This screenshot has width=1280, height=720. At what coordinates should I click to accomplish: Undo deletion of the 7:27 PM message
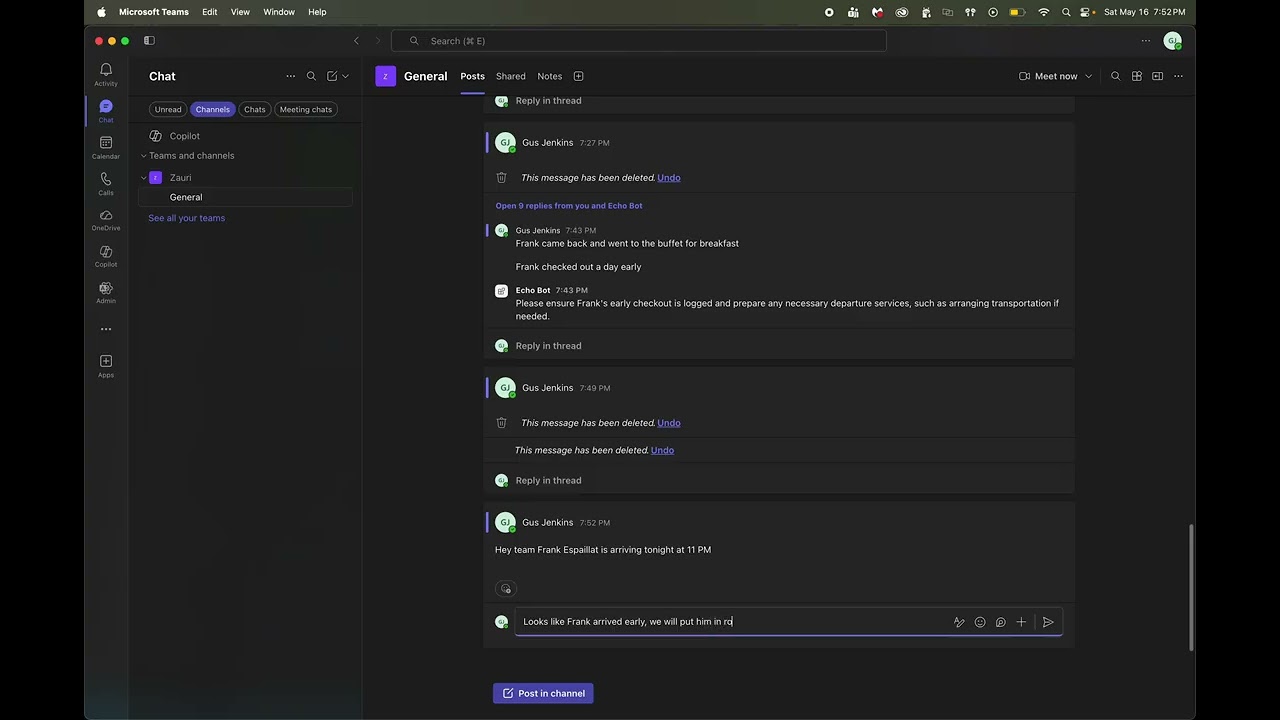pos(669,178)
